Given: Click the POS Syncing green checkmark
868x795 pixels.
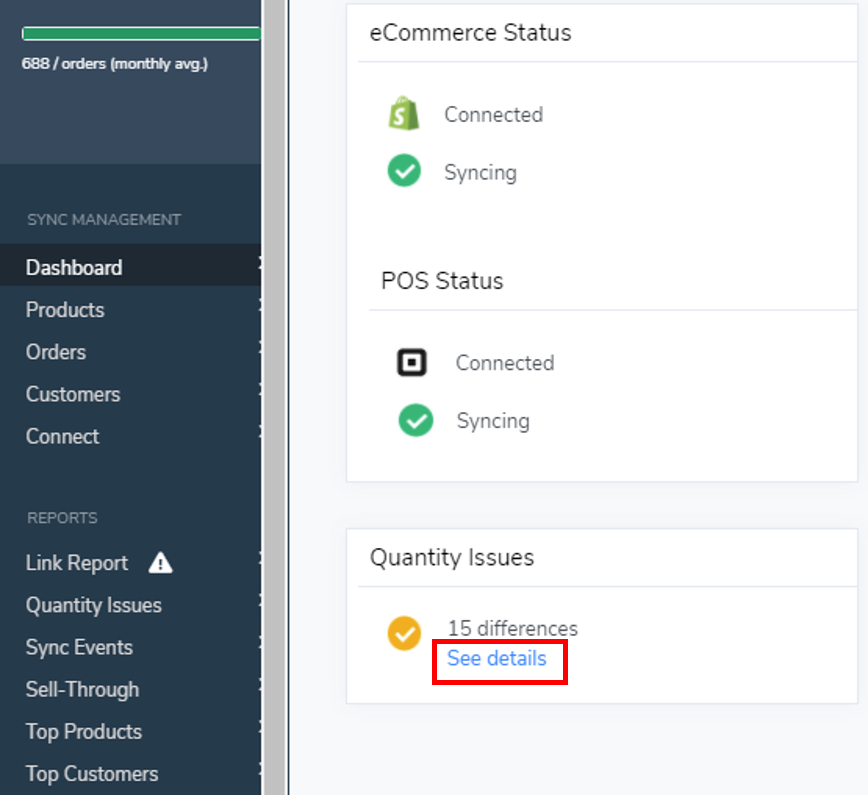Looking at the screenshot, I should (x=416, y=421).
